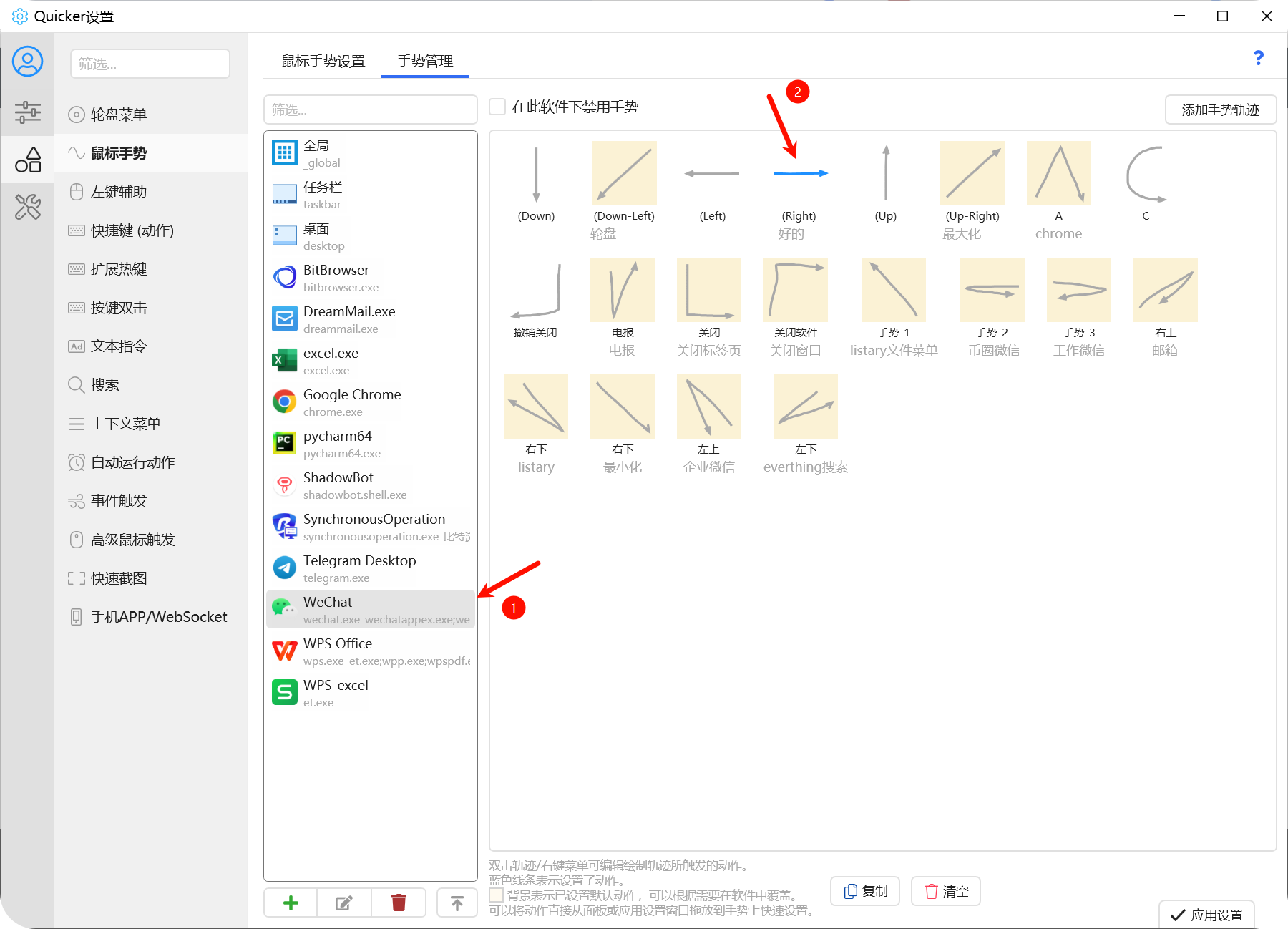
Task: Edit the selected software entry
Action: tap(344, 903)
